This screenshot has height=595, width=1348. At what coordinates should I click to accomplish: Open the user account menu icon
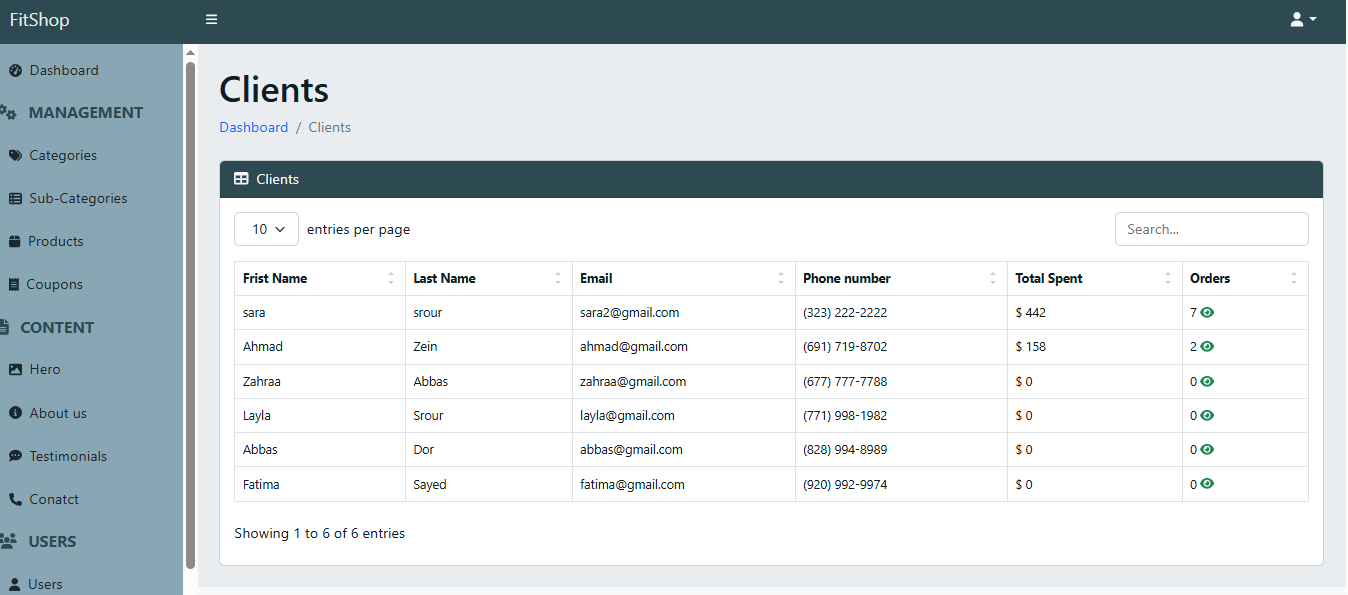1302,20
